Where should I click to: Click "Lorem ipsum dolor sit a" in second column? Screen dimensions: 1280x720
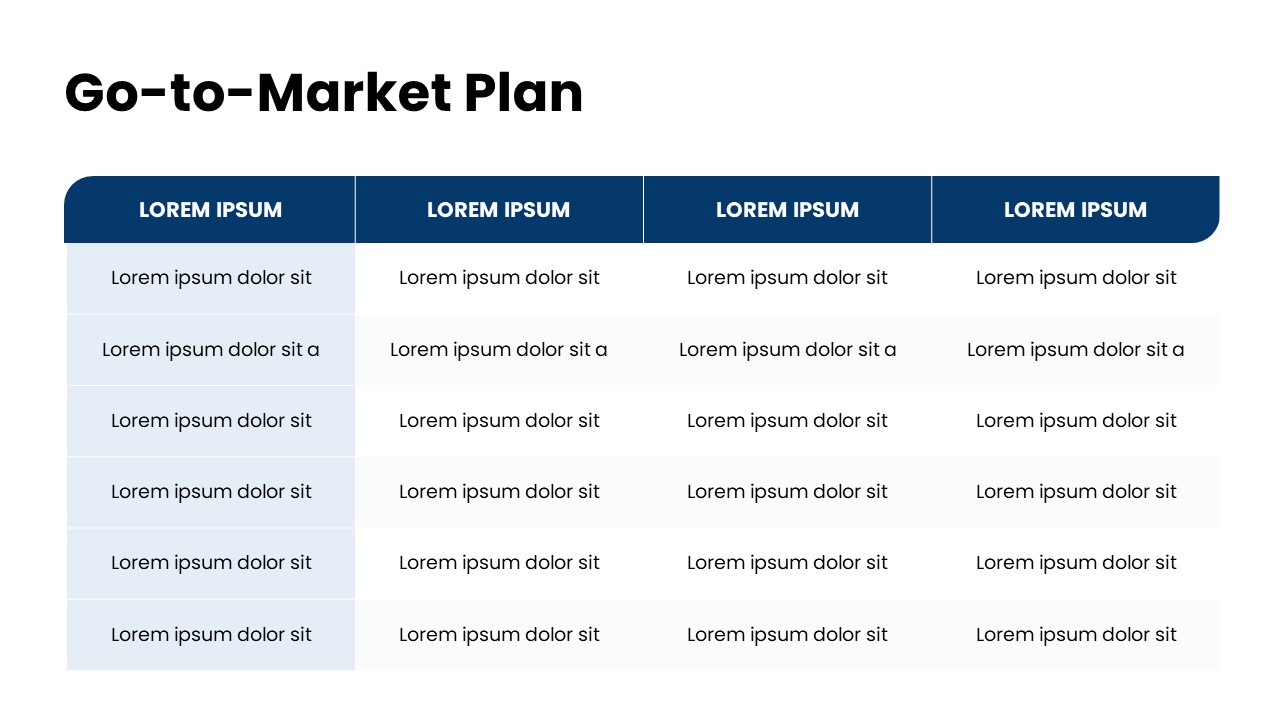point(499,350)
